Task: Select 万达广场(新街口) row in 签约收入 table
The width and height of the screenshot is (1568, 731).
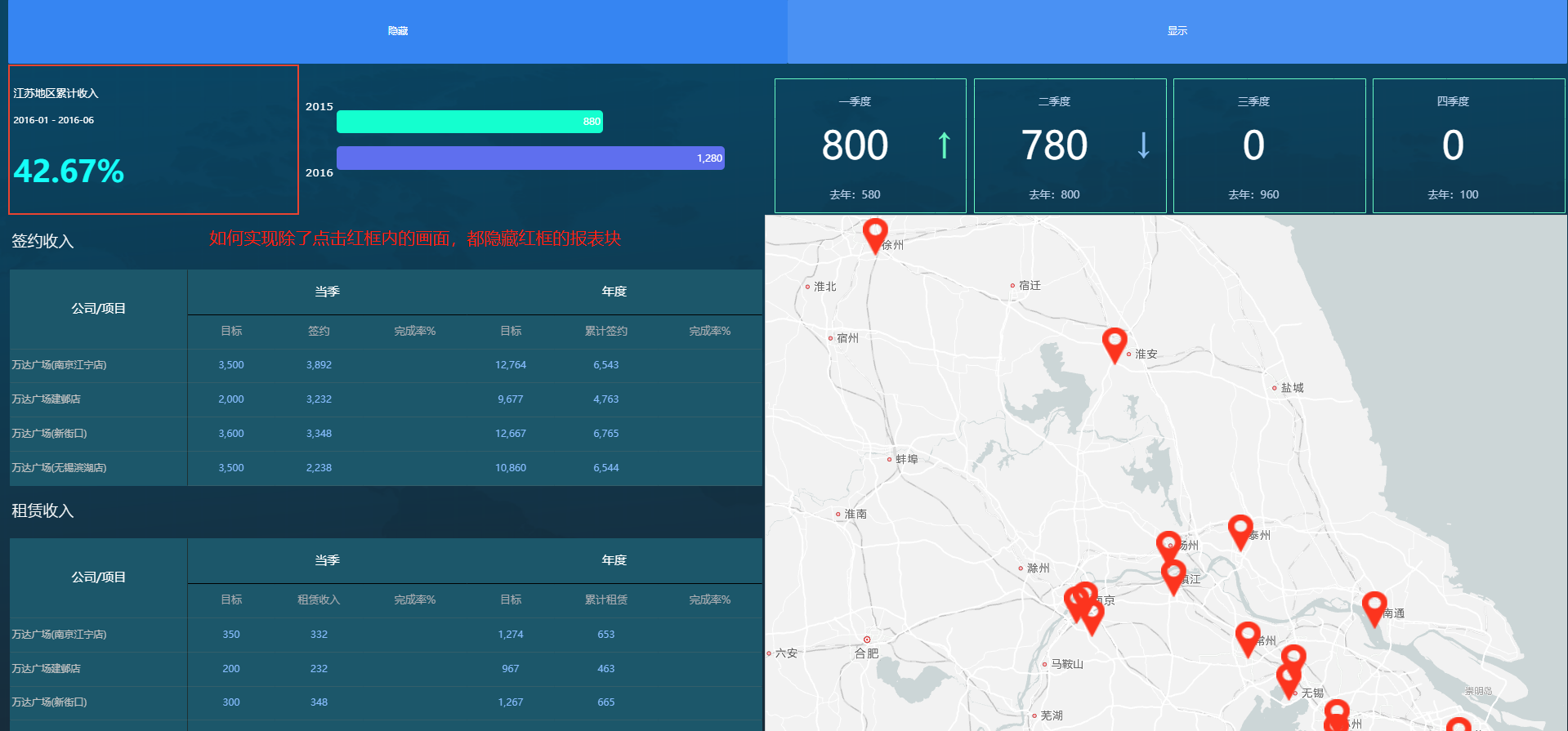Action: point(386,434)
